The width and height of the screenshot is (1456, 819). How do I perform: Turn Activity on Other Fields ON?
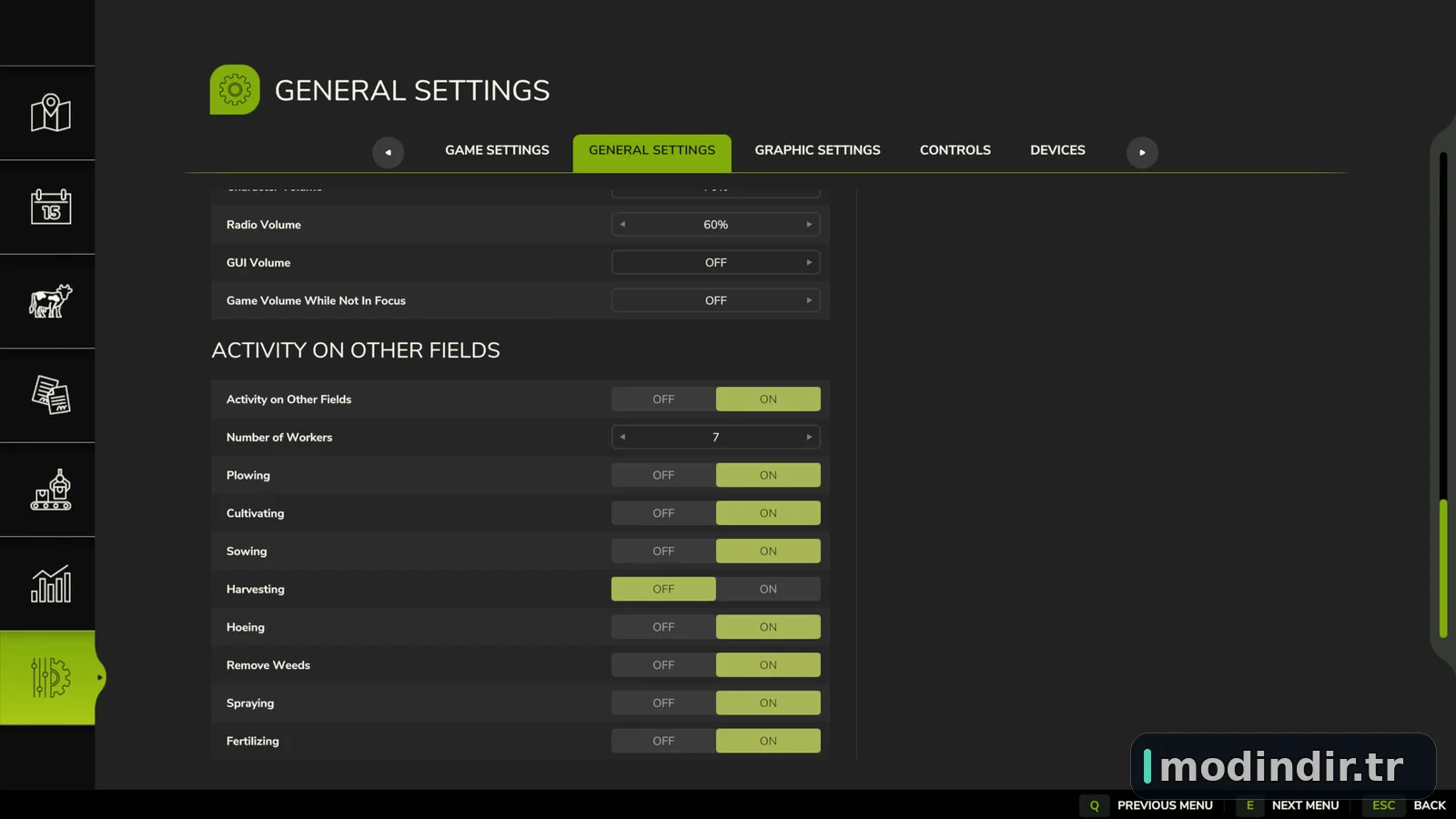(x=768, y=399)
